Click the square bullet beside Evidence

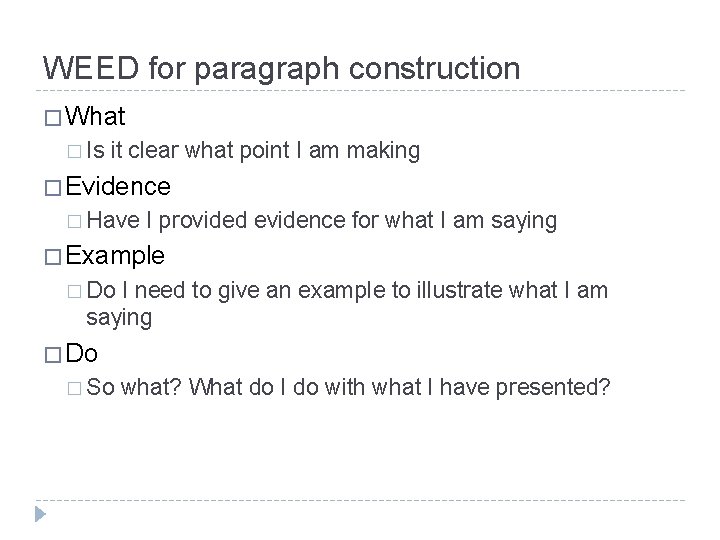(53, 188)
